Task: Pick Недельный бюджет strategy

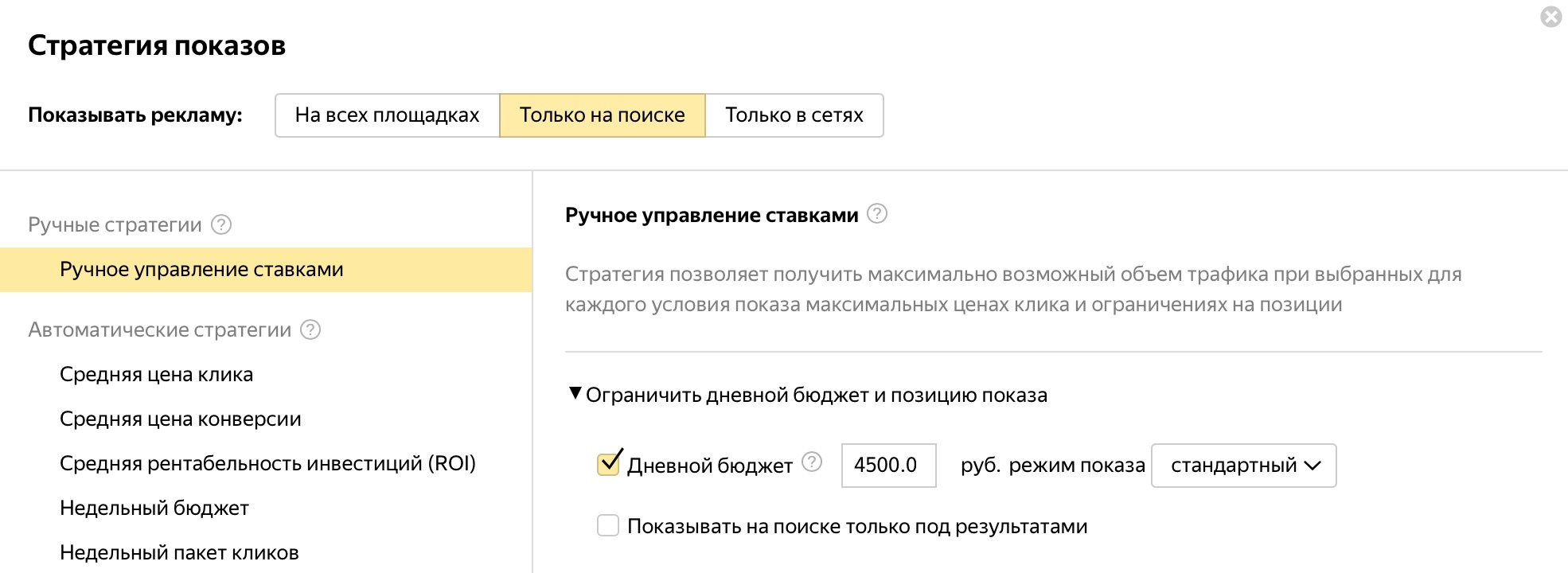Action: [x=154, y=509]
